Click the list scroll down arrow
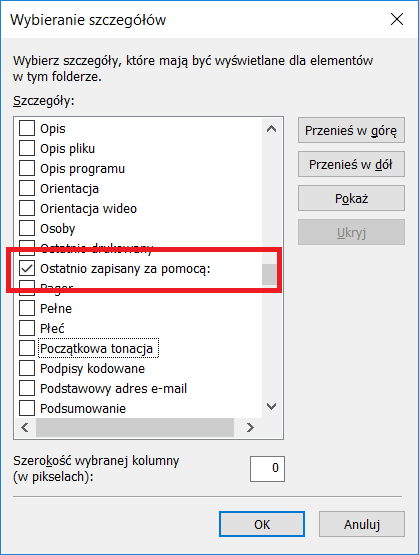 [x=271, y=406]
